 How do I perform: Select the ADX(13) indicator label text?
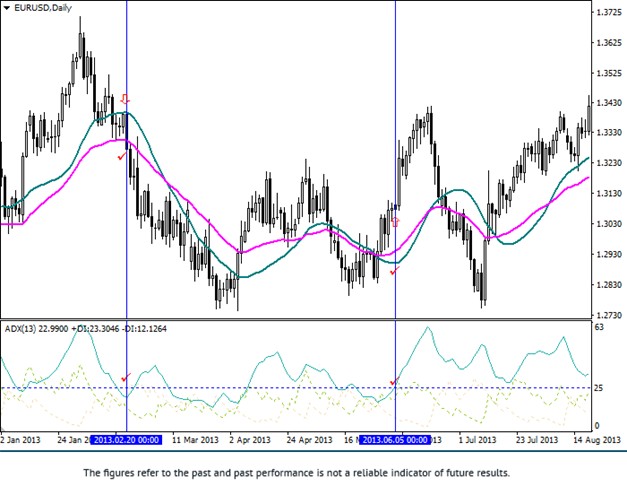tap(86, 329)
